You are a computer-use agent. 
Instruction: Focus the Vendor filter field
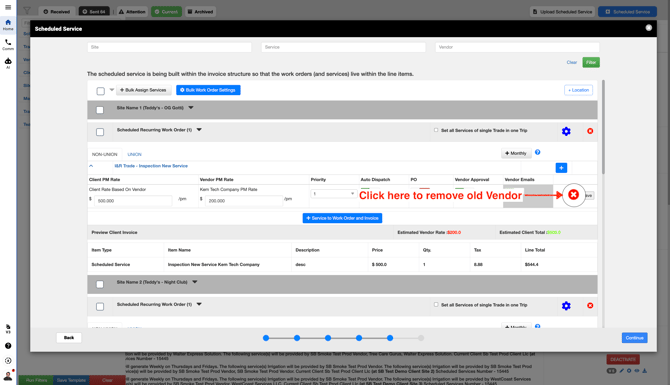point(517,47)
